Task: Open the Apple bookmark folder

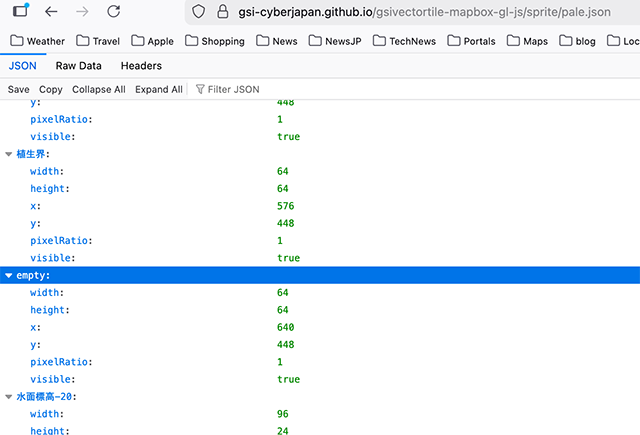Action: (x=152, y=41)
